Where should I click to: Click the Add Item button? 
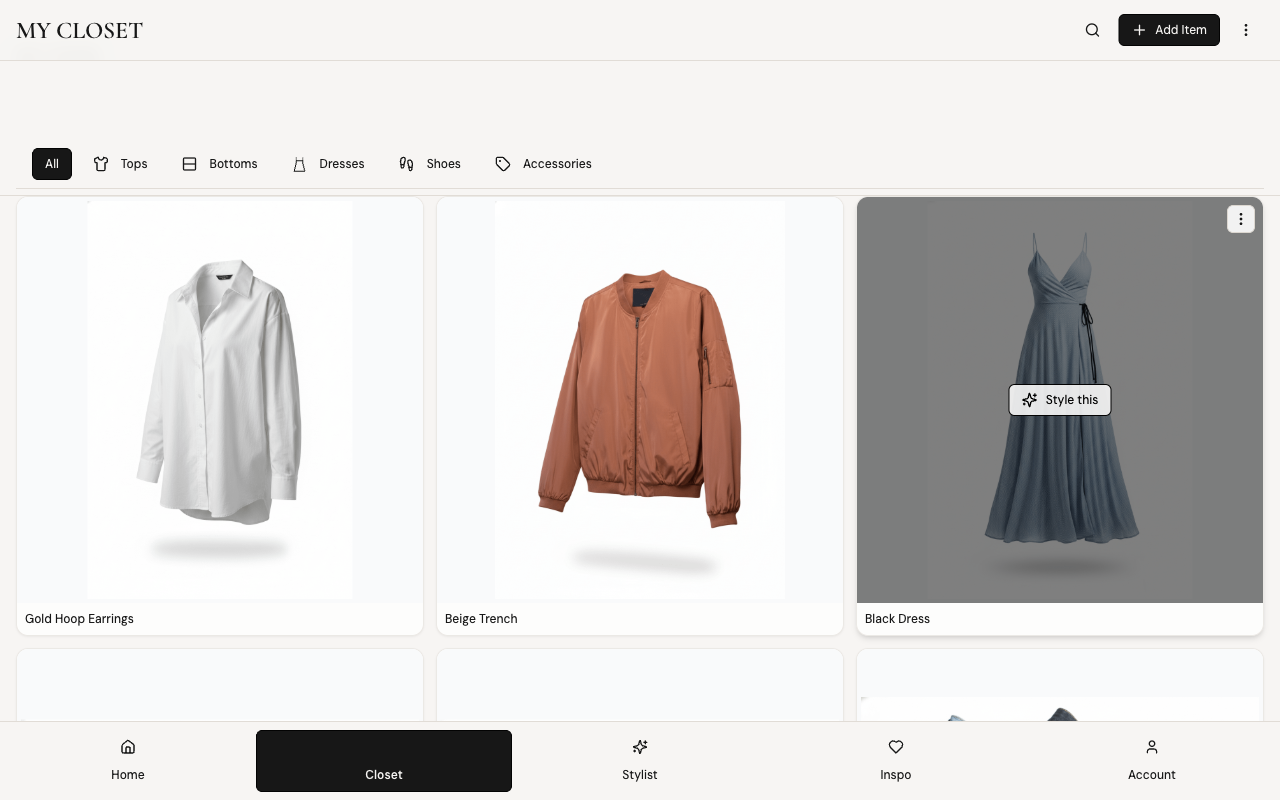tap(1169, 30)
